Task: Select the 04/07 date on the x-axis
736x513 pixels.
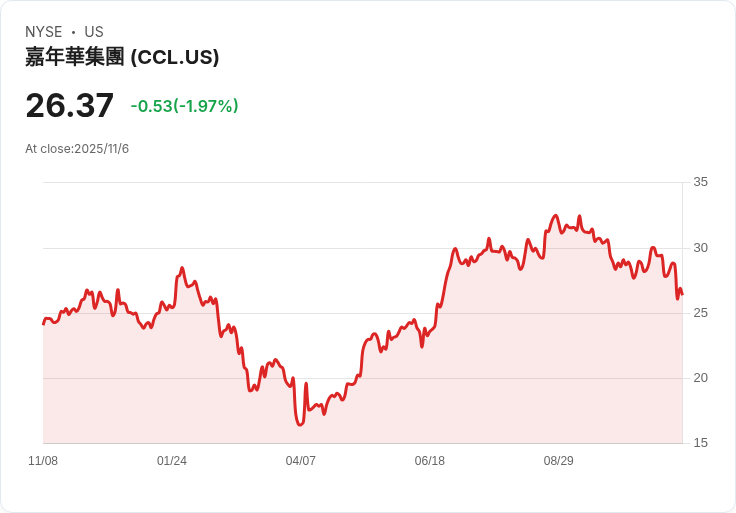Action: coord(301,461)
